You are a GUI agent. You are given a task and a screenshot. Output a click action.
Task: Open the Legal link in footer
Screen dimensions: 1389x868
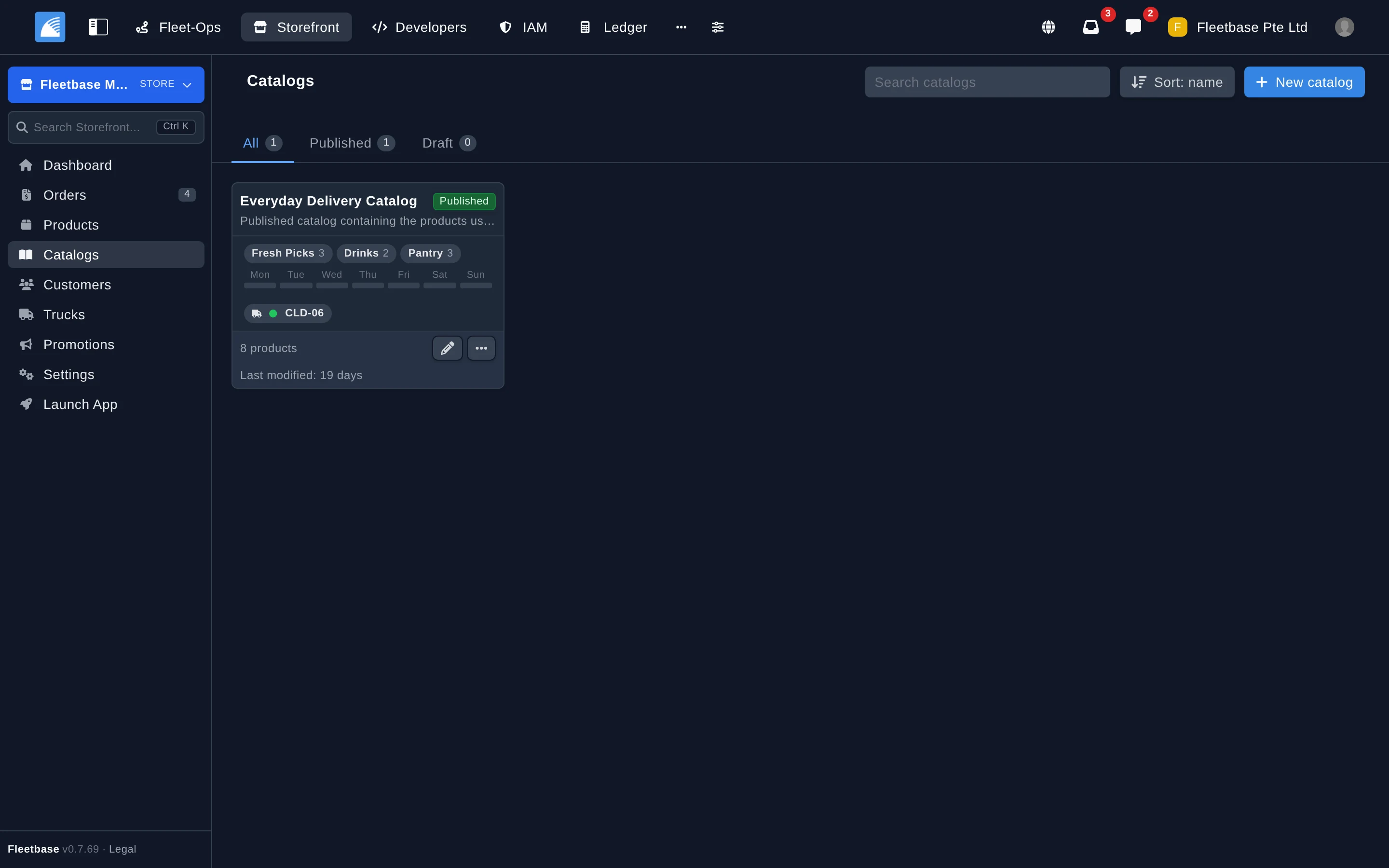click(x=122, y=849)
